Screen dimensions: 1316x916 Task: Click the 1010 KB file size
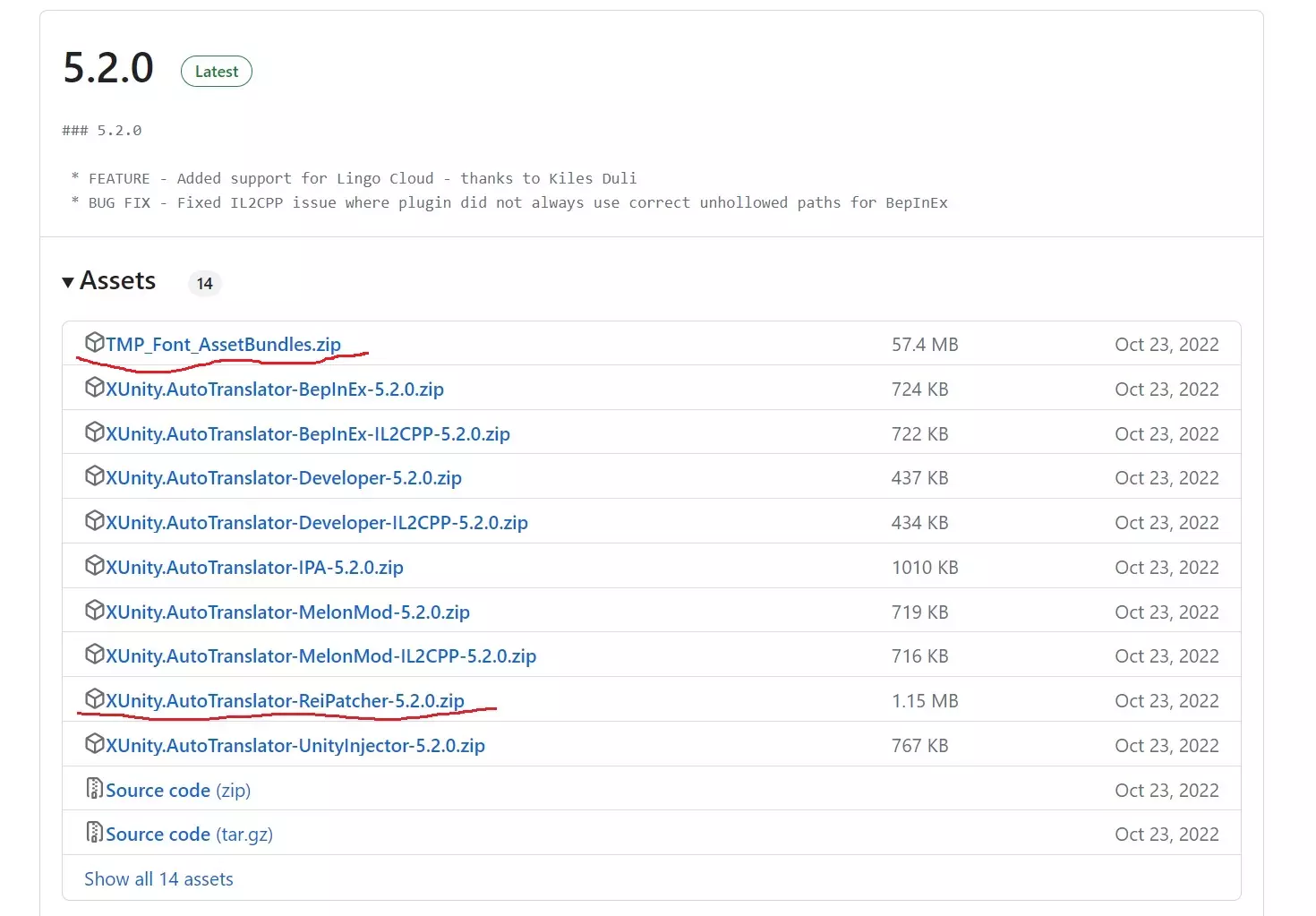coord(925,568)
